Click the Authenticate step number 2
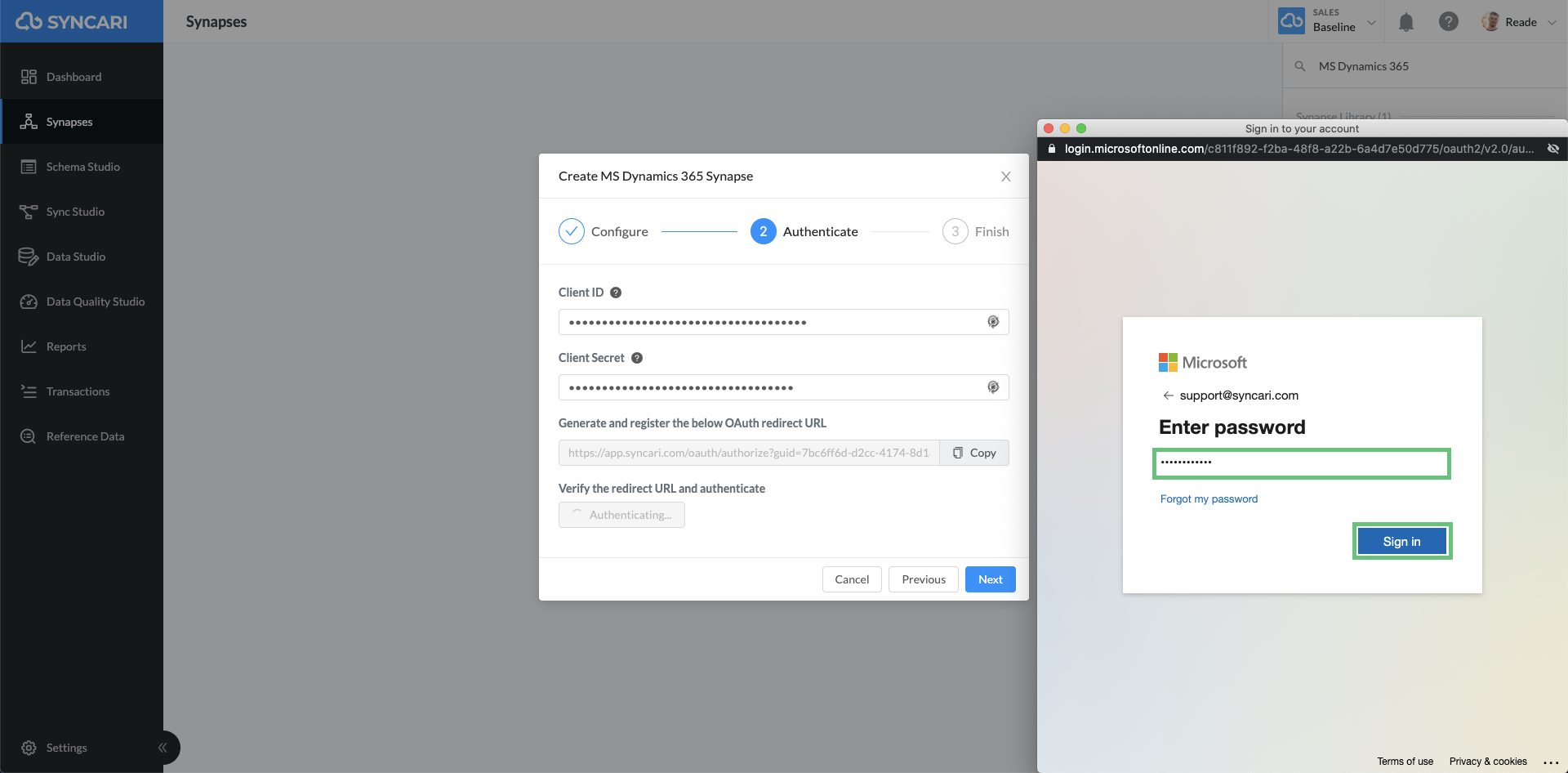Image resolution: width=1568 pixels, height=773 pixels. point(764,231)
